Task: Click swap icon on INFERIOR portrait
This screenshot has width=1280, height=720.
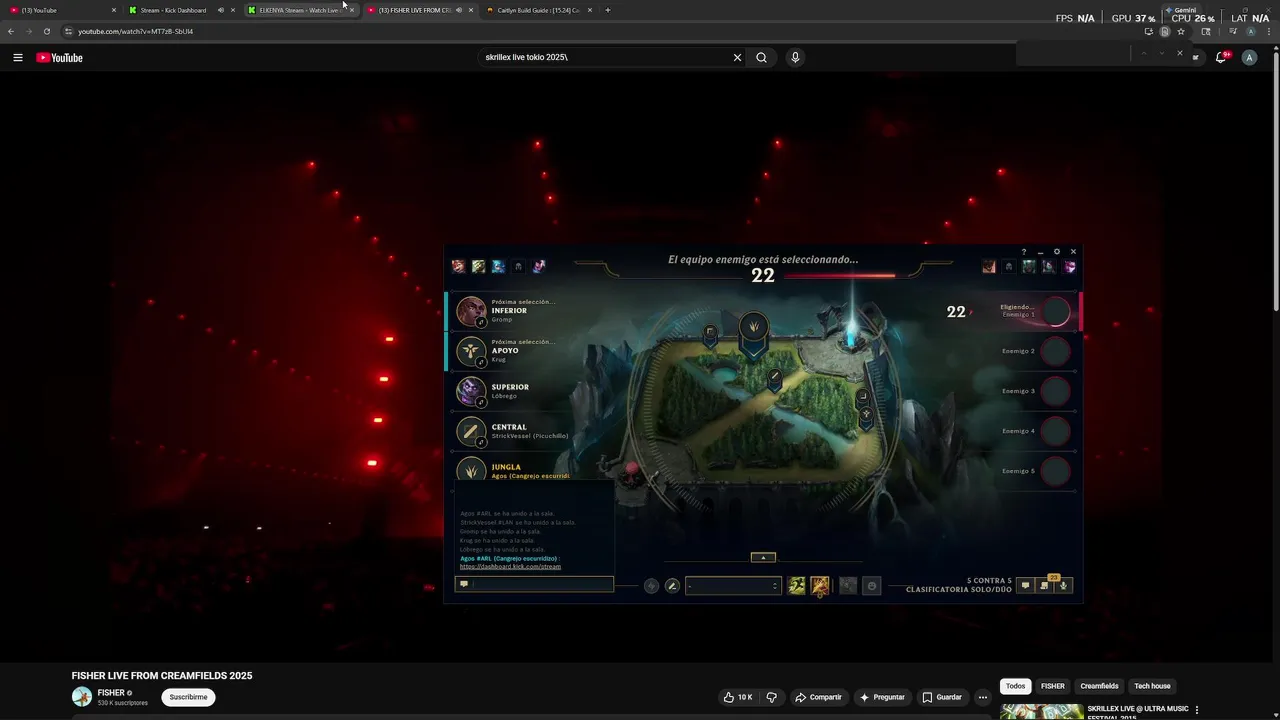Action: (481, 322)
